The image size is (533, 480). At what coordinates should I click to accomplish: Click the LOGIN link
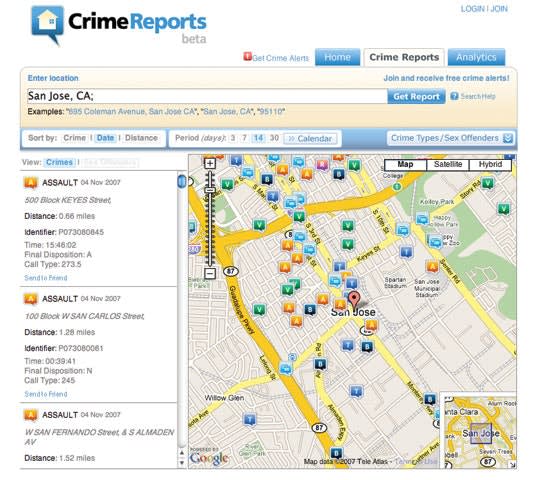coord(472,9)
